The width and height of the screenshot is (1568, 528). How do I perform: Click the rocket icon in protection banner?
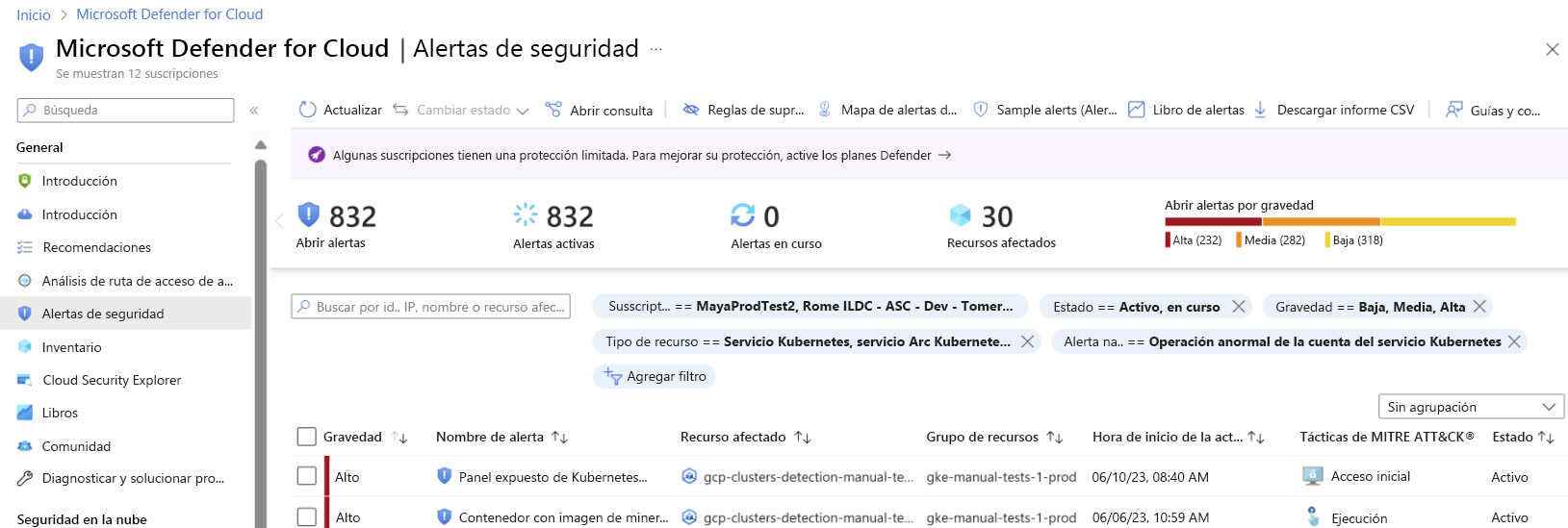(317, 155)
